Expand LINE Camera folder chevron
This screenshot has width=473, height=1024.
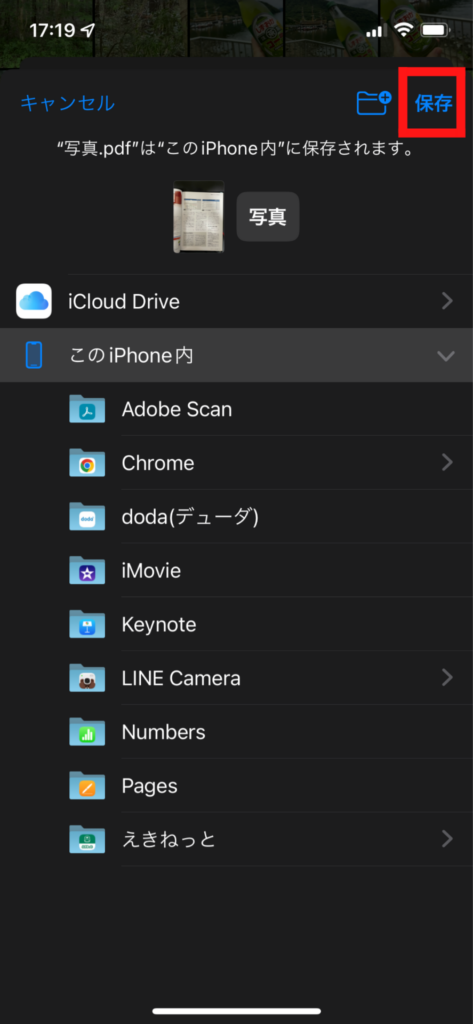(x=448, y=678)
